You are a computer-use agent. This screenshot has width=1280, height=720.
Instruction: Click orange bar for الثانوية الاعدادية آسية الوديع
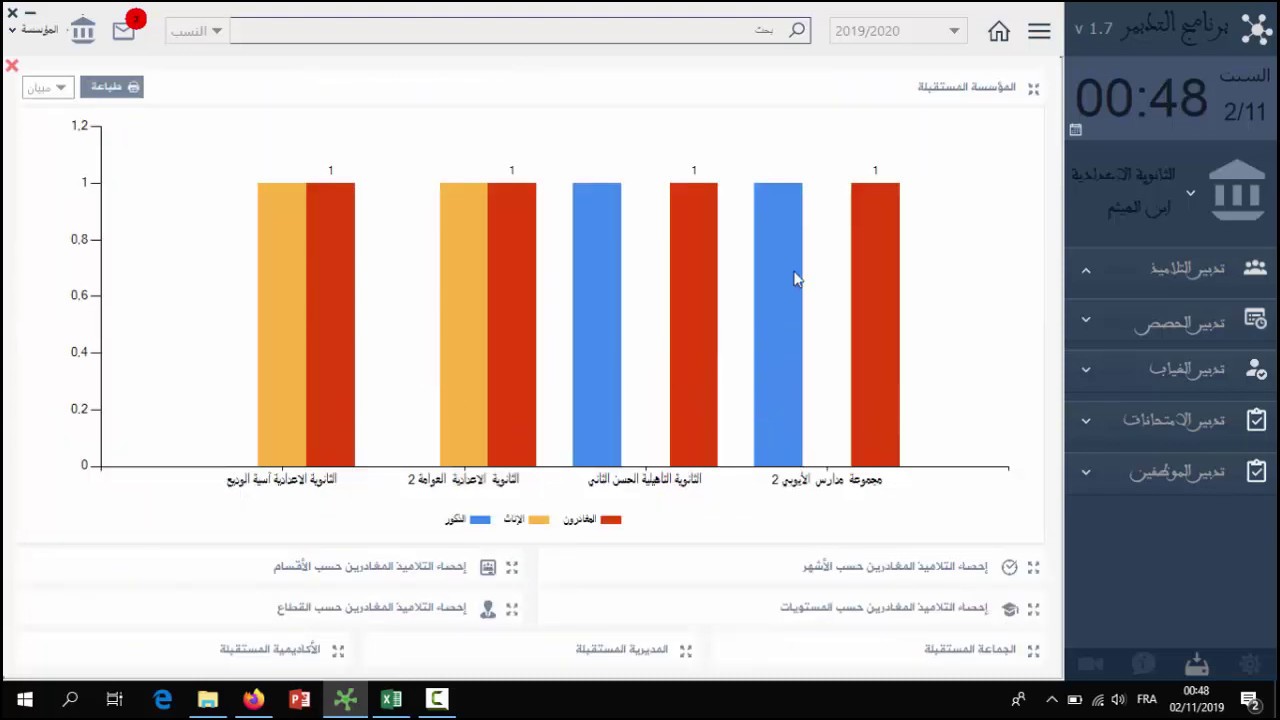point(282,324)
